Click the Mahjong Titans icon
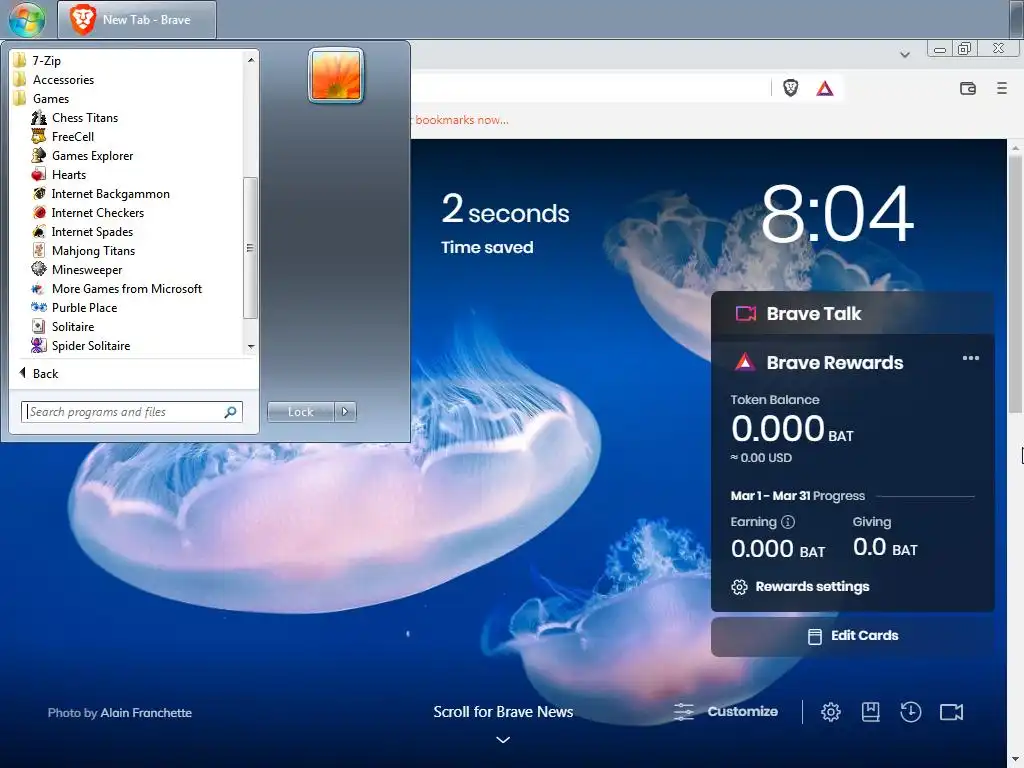The image size is (1024, 768). [x=39, y=251]
